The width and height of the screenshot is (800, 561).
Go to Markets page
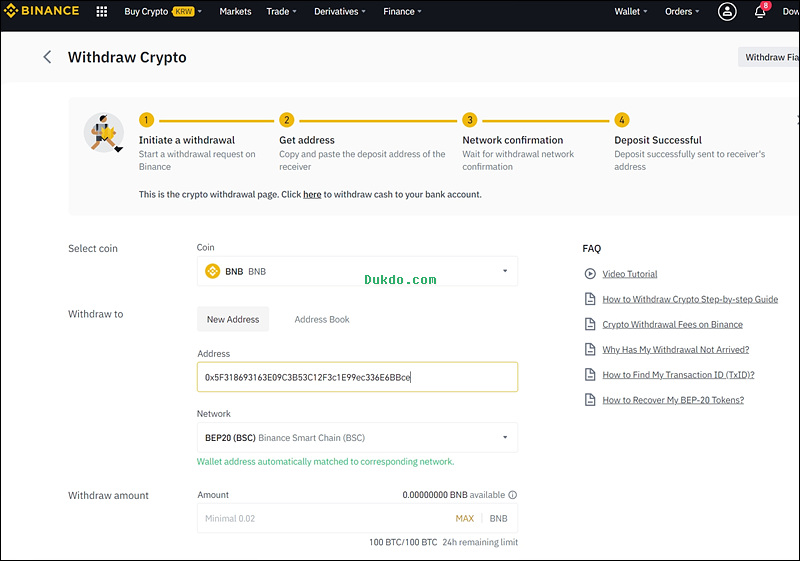(x=235, y=11)
